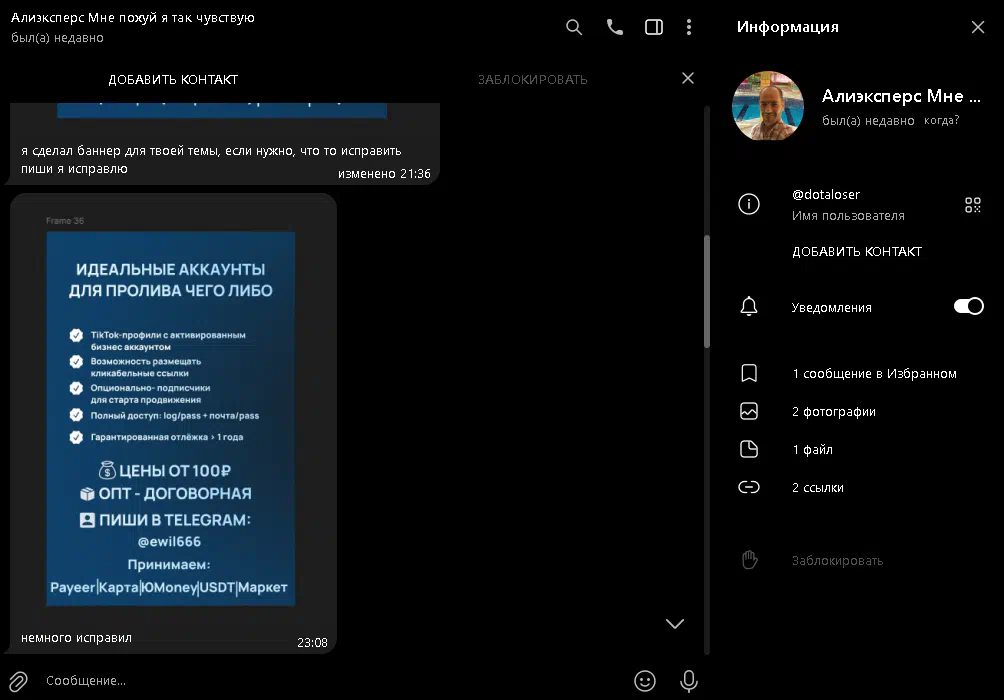Click Заблокировать in the info panel
Image resolution: width=1004 pixels, height=700 pixels.
838,560
